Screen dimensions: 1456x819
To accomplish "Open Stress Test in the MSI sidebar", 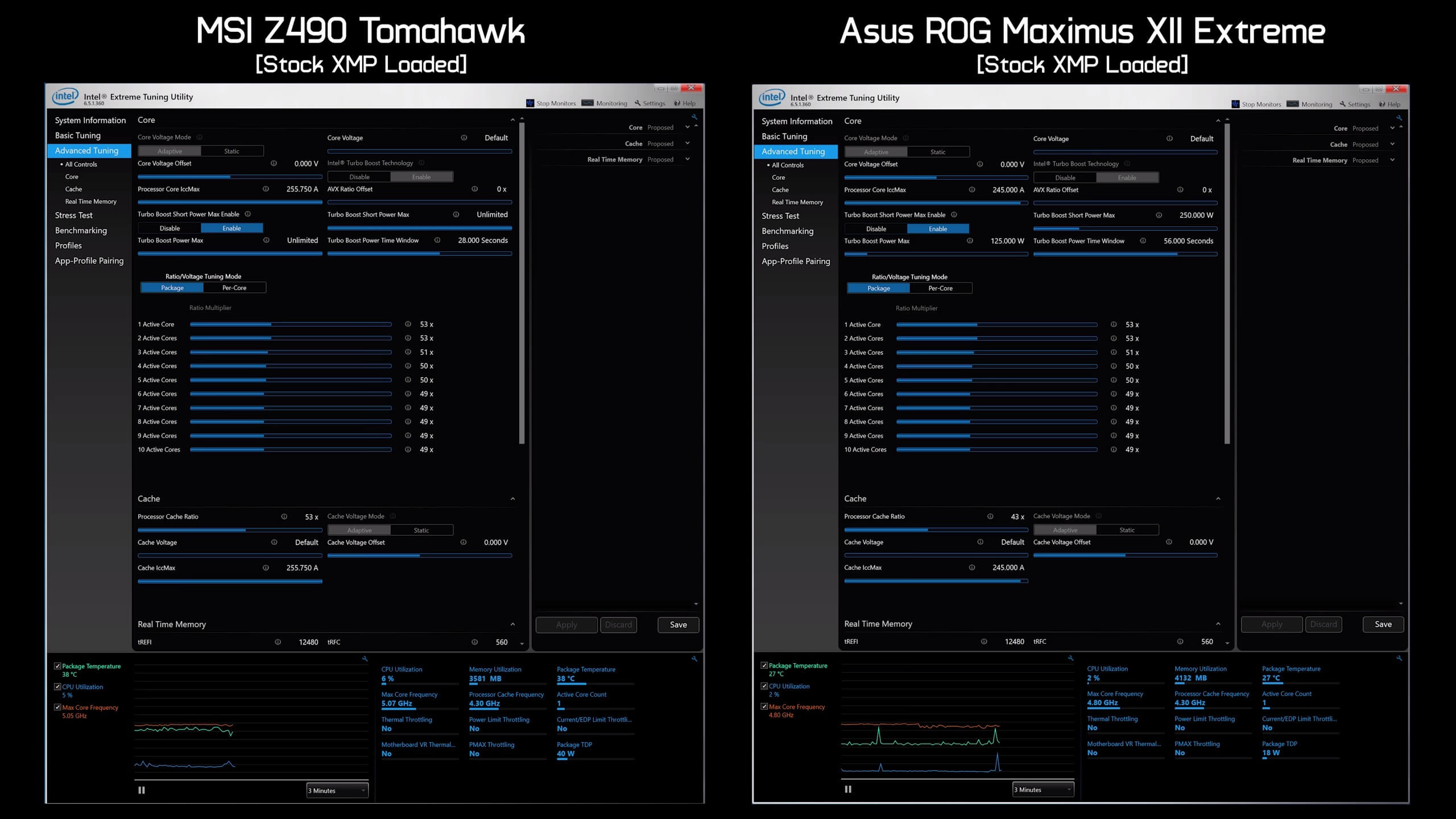I will (x=73, y=215).
